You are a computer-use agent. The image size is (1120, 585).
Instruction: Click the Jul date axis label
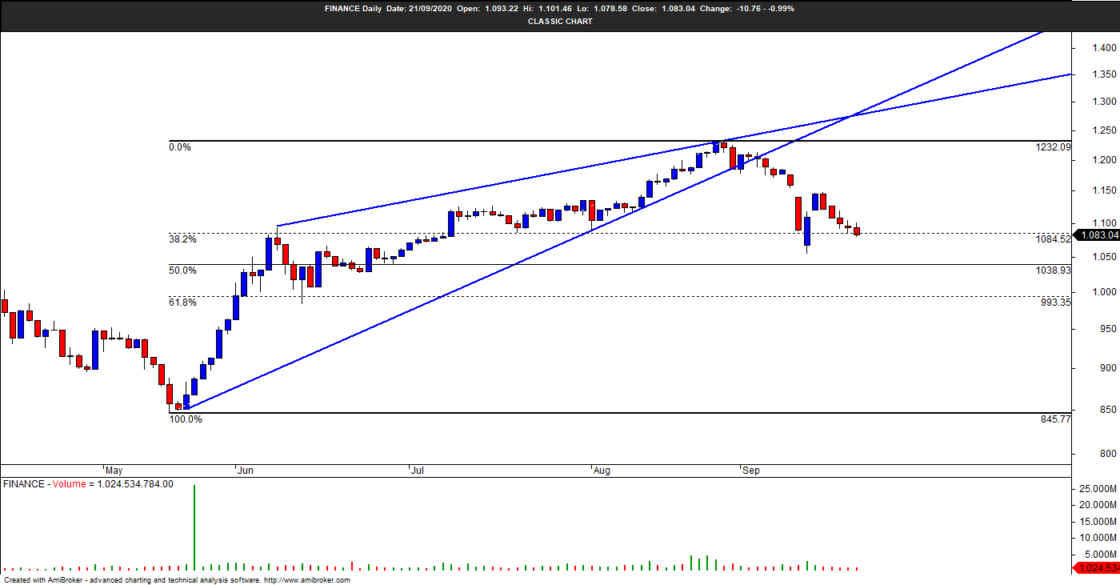click(418, 471)
